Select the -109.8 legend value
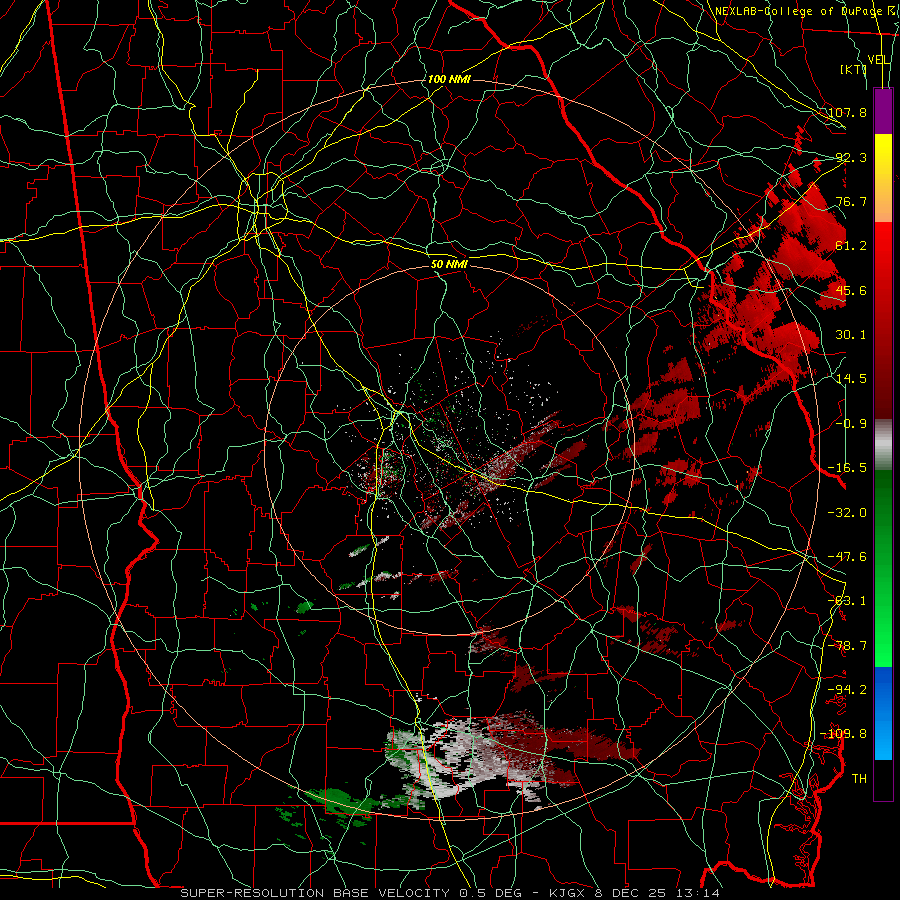Viewport: 900px width, 900px height. (844, 734)
